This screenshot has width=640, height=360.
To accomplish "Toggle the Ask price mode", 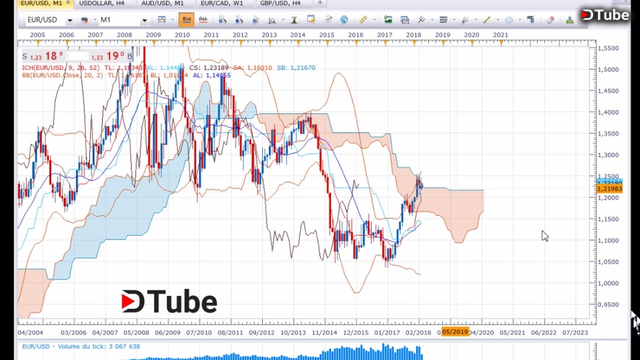I will tap(203, 20).
